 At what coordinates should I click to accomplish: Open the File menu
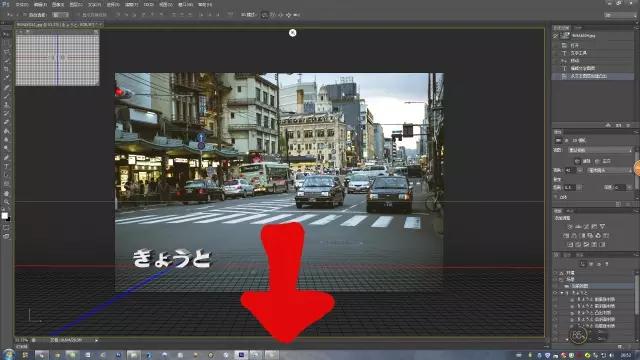pyautogui.click(x=22, y=4)
